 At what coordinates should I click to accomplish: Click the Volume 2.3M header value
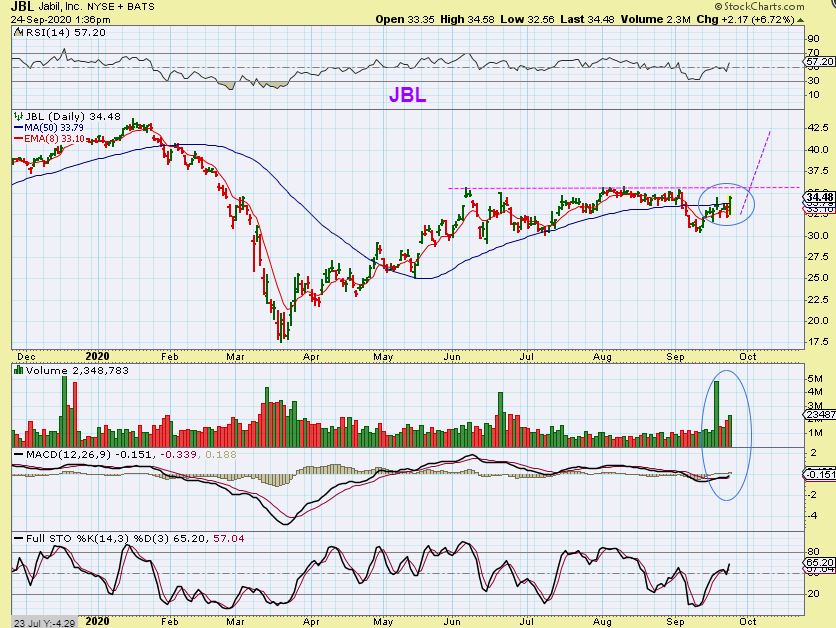655,19
